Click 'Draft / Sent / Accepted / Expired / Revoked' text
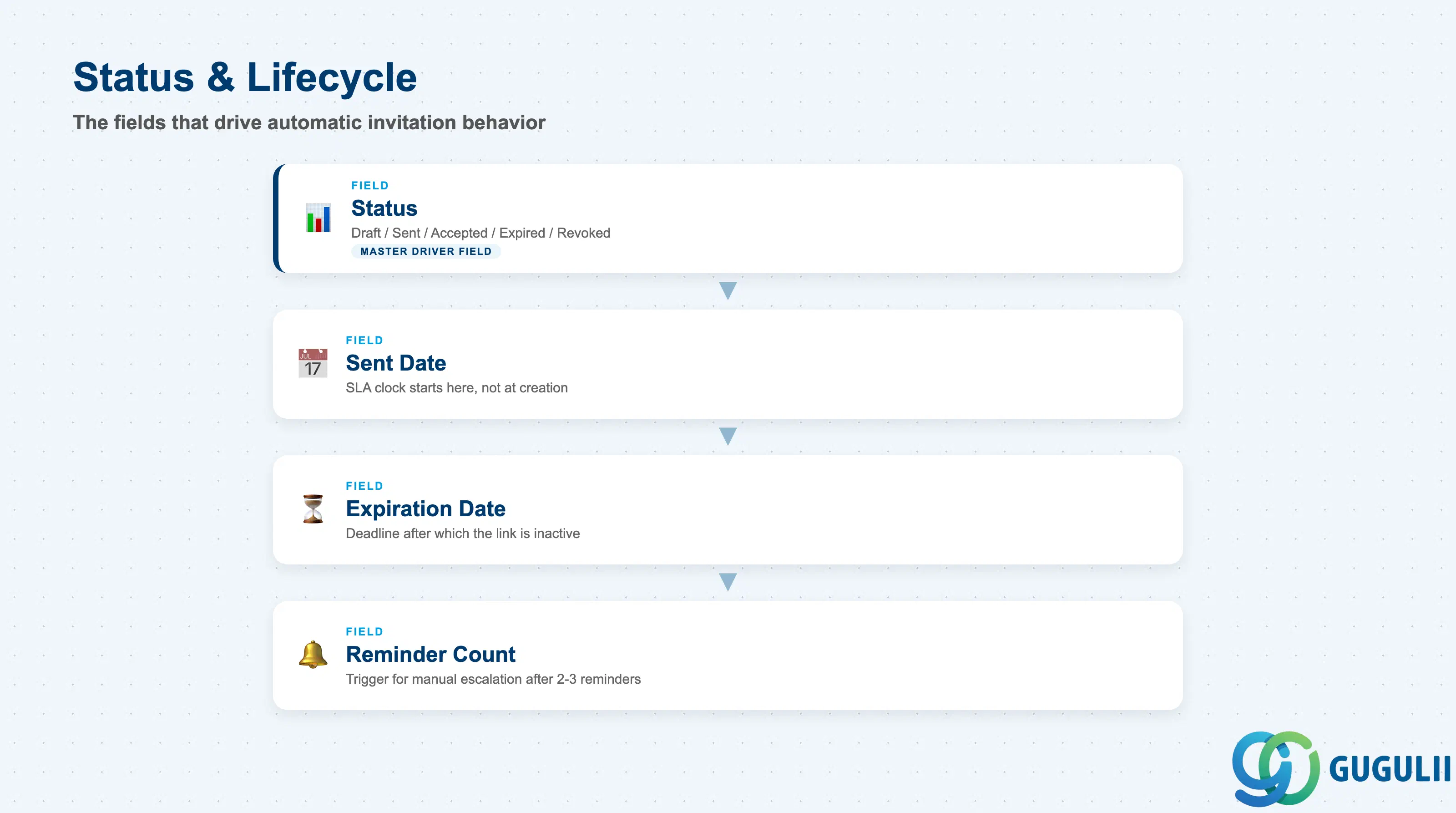1456x813 pixels. 480,233
